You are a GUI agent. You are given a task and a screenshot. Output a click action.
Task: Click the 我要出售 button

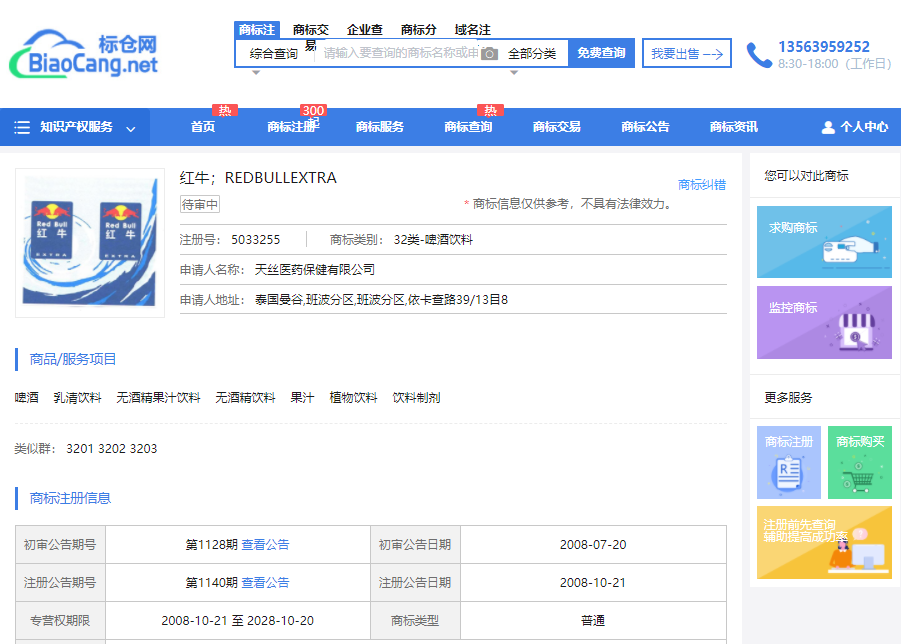[687, 54]
